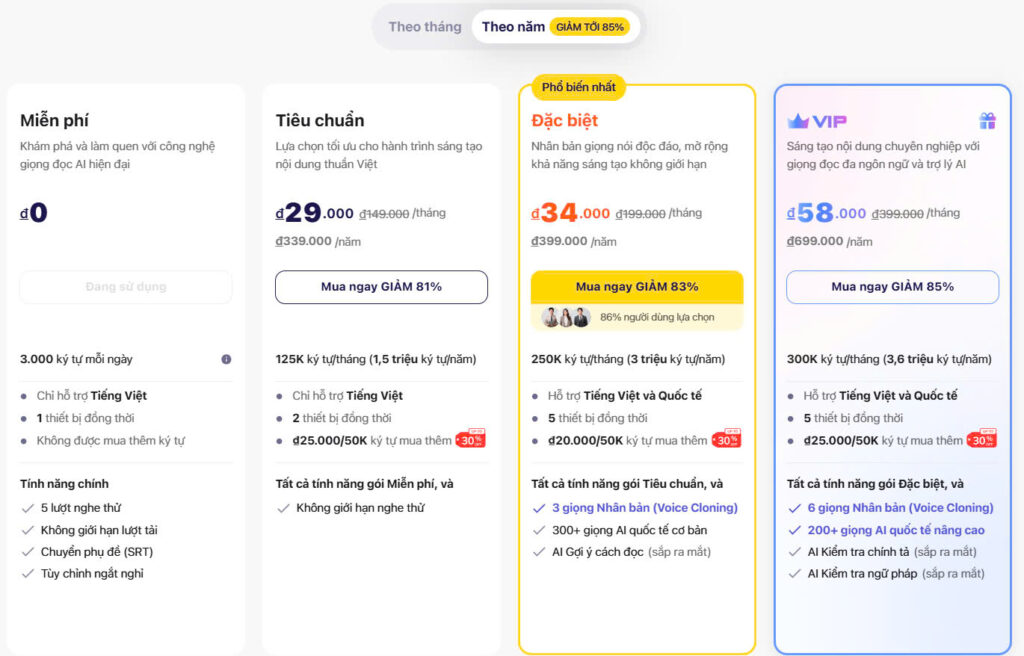
Task: Click checkmark beside Không giới hạn lượt tải
Action: pyautogui.click(x=27, y=531)
